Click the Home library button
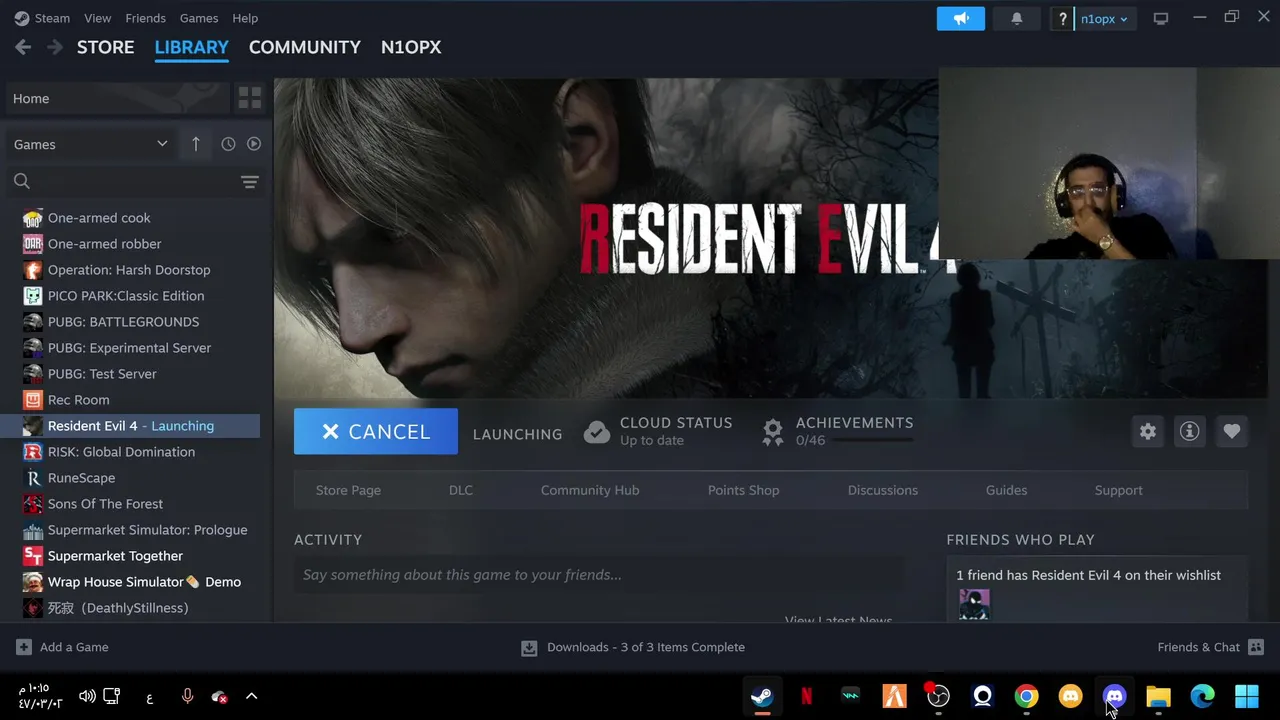The width and height of the screenshot is (1280, 720). (x=117, y=98)
